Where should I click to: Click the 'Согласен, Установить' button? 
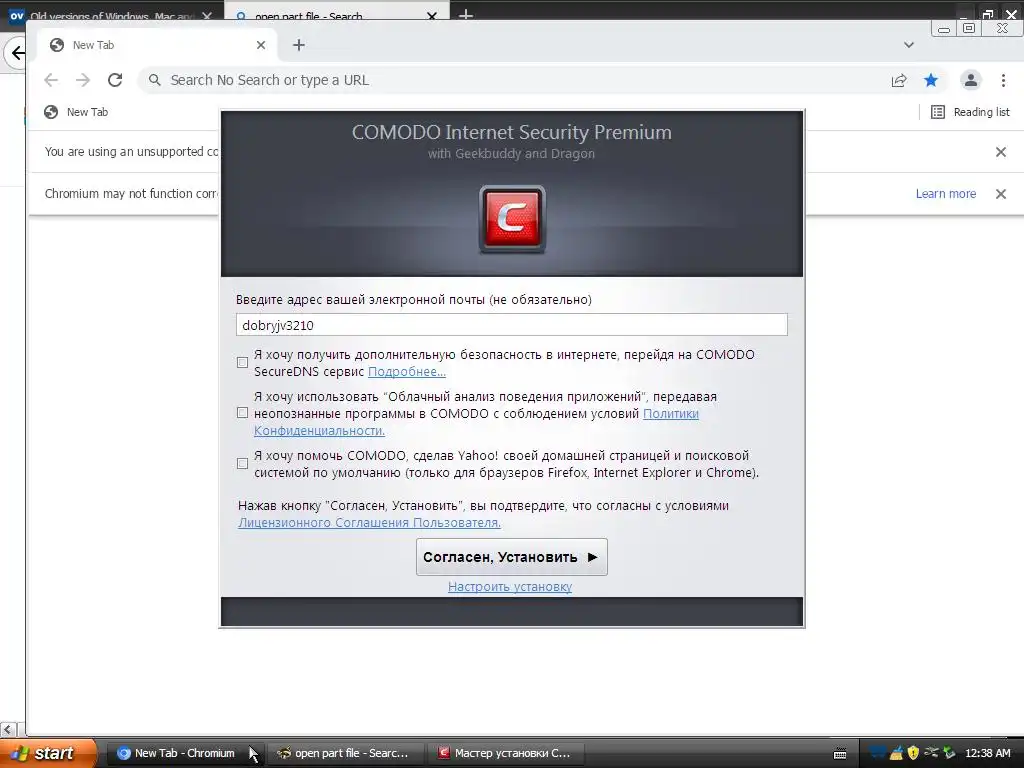tap(512, 557)
